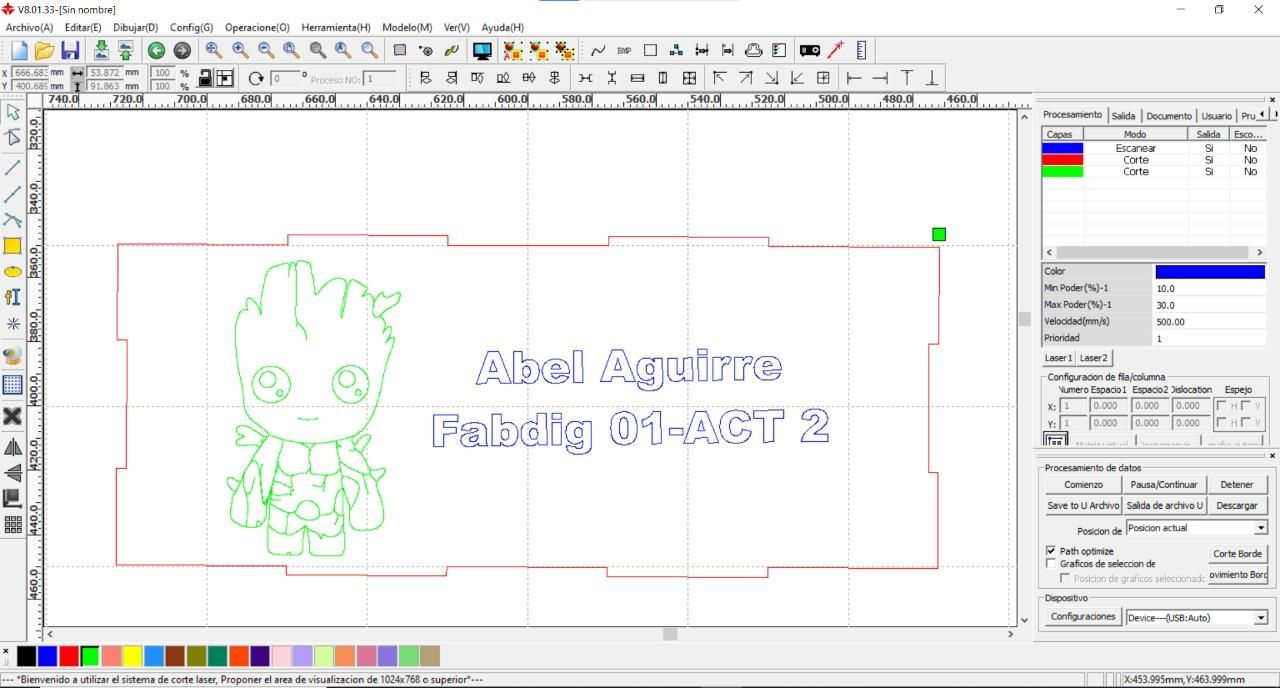Select the green Corte layer row
The image size is (1280, 688).
coord(1154,172)
